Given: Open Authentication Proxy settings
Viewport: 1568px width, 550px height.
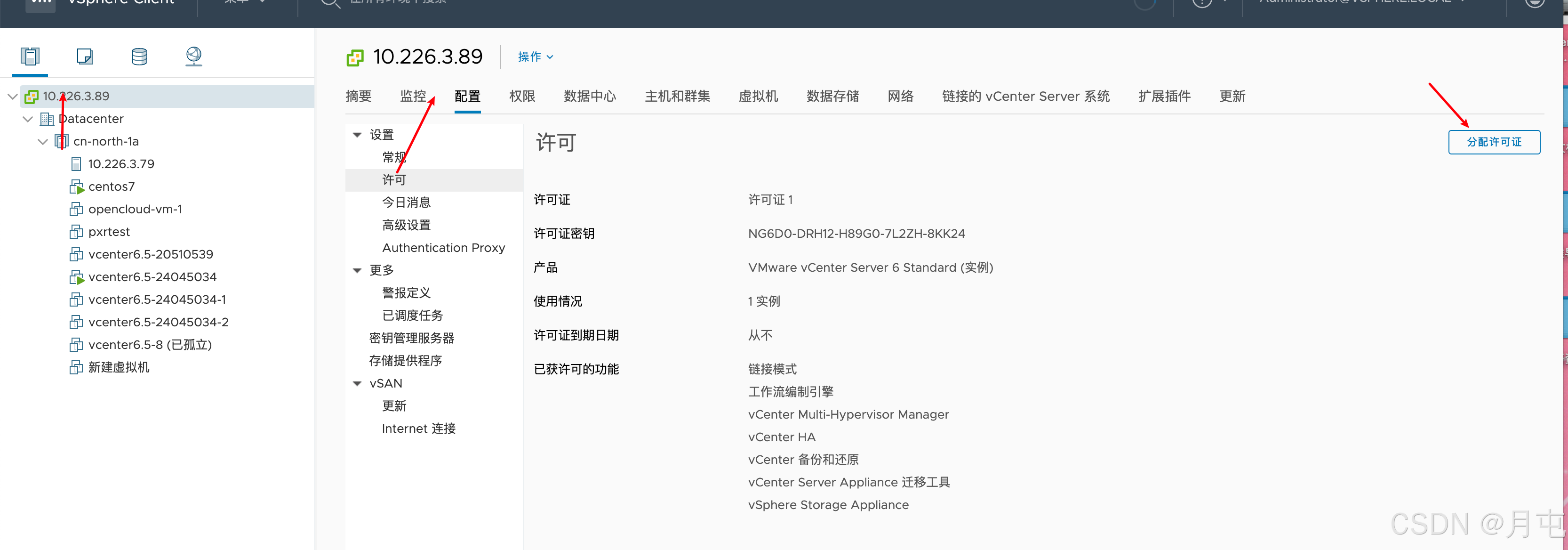Looking at the screenshot, I should (443, 248).
